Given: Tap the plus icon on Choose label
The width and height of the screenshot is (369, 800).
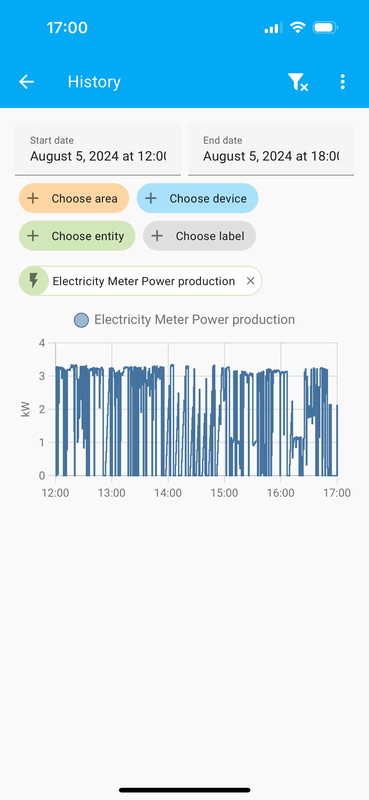Looking at the screenshot, I should tap(157, 236).
